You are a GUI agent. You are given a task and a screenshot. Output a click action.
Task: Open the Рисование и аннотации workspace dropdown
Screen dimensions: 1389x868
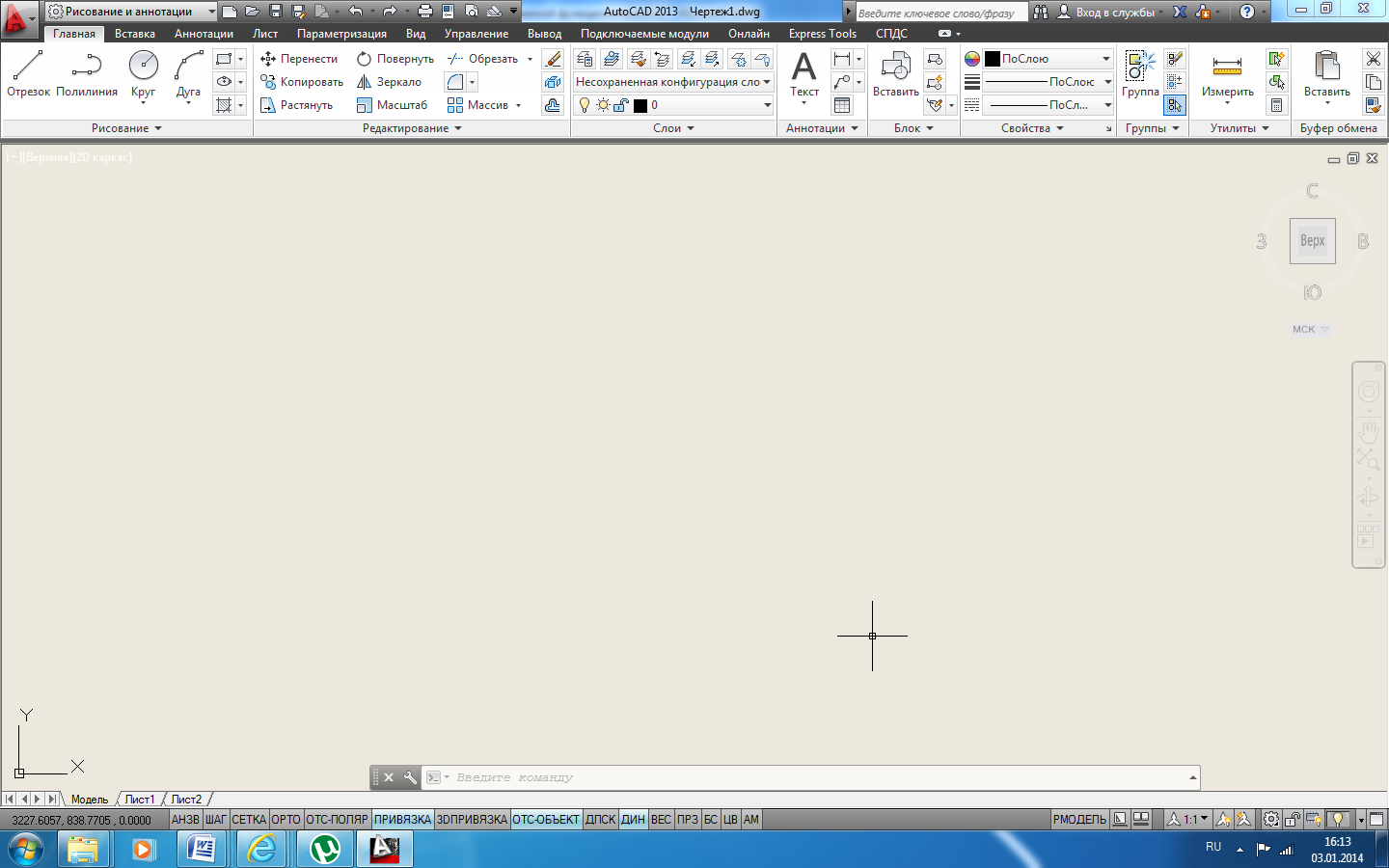[131, 12]
